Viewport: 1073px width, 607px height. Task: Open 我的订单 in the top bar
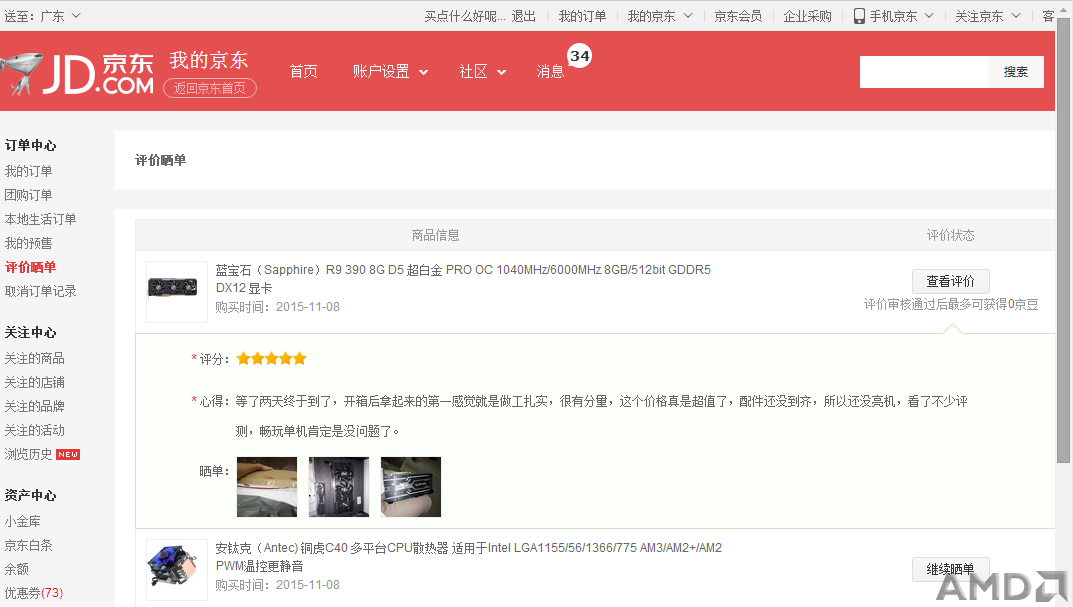582,16
